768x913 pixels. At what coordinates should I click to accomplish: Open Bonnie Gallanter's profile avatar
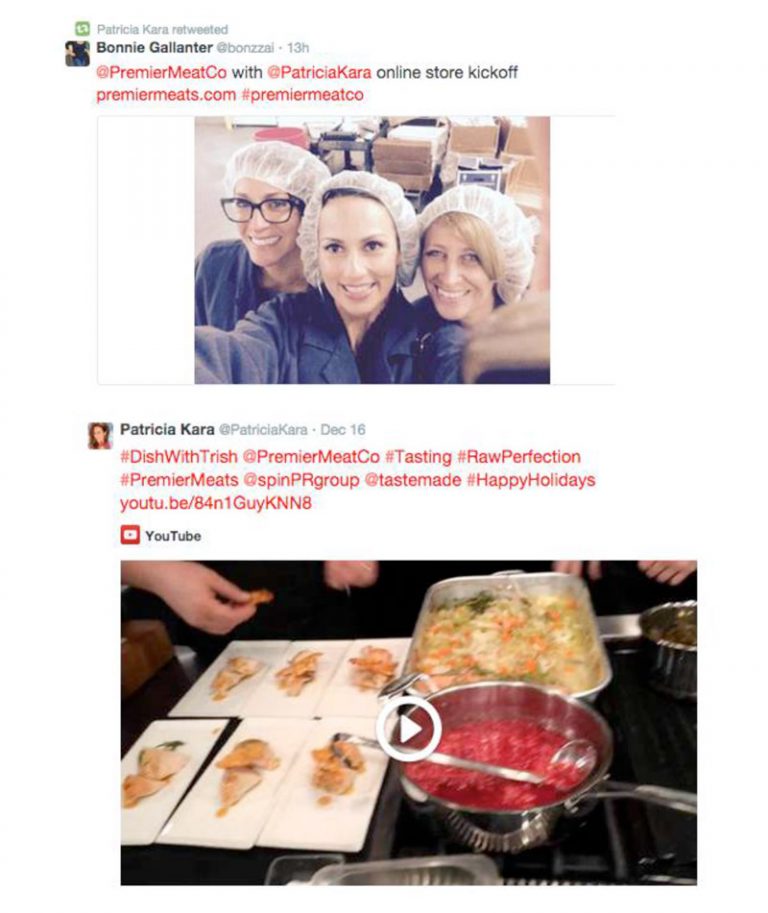[77, 54]
